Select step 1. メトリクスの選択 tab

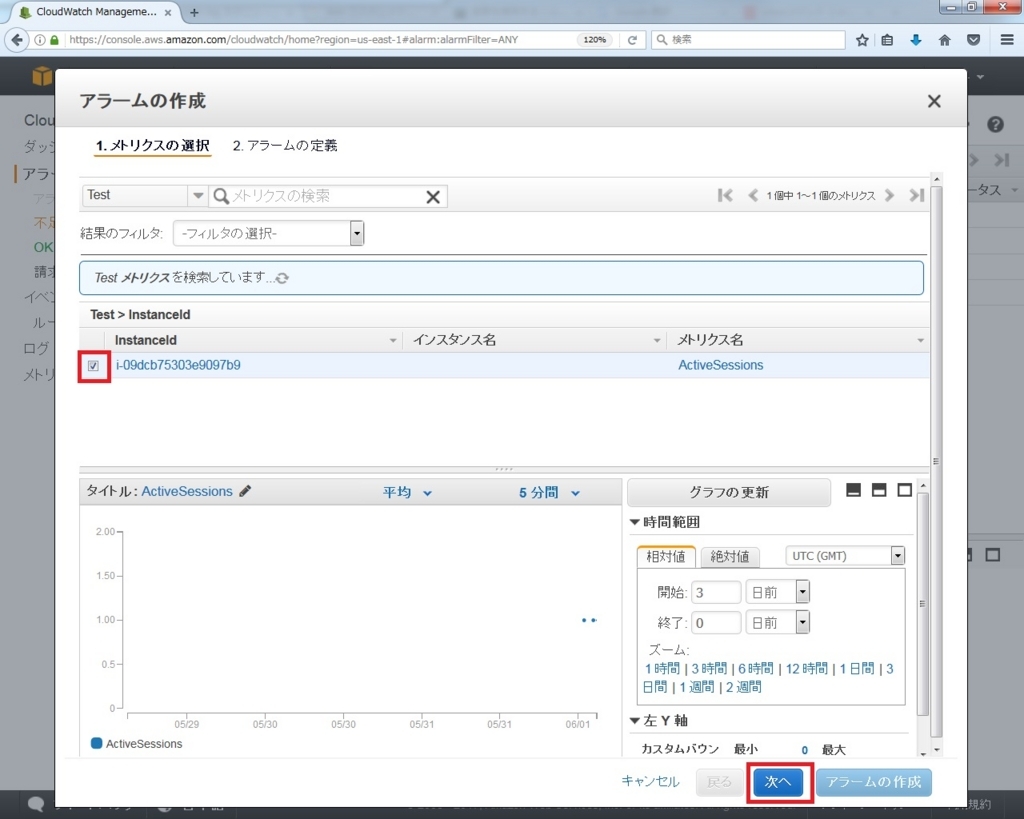tap(153, 146)
